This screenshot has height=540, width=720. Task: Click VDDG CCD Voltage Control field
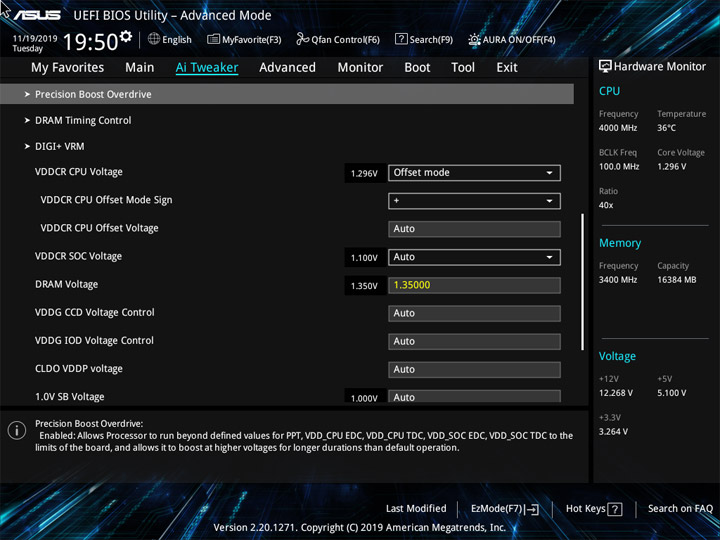[474, 313]
